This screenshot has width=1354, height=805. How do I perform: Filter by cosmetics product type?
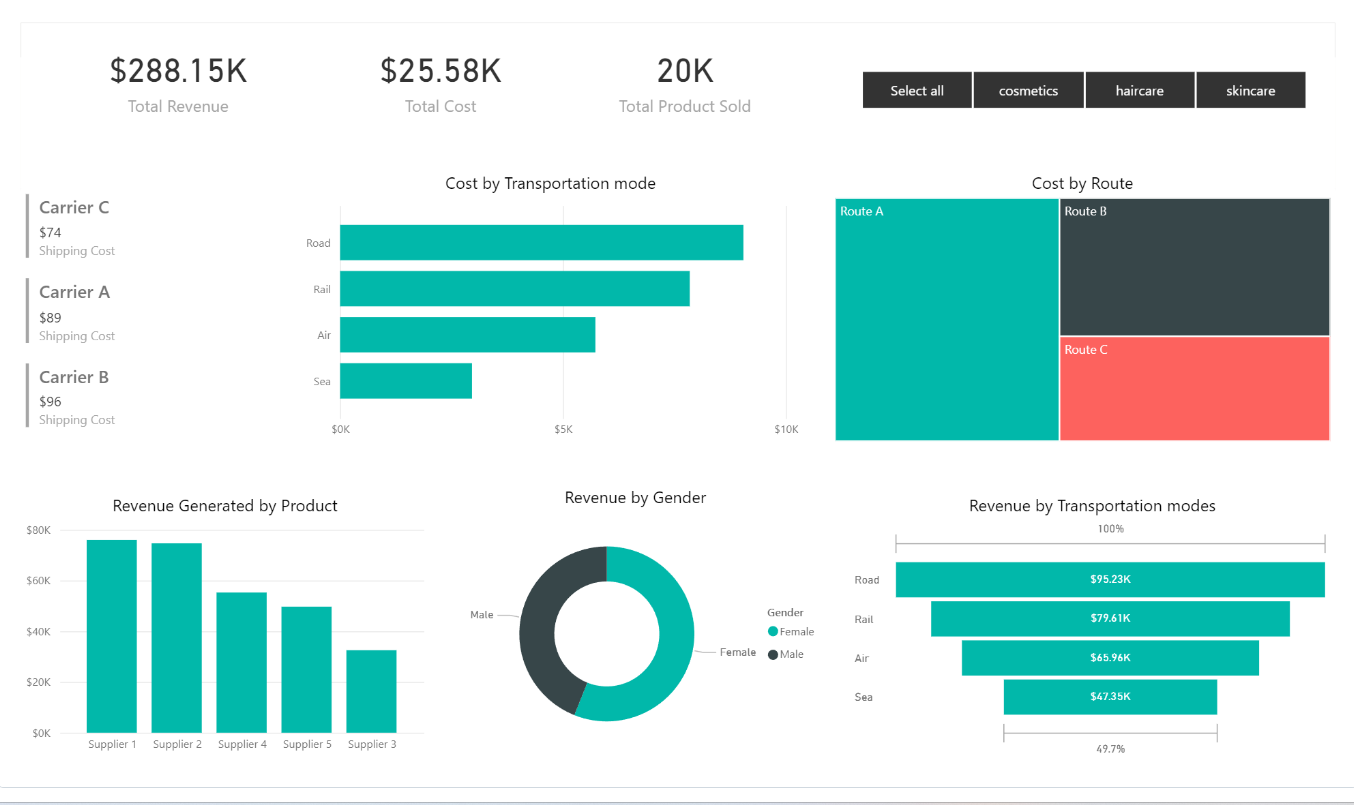pos(1028,90)
